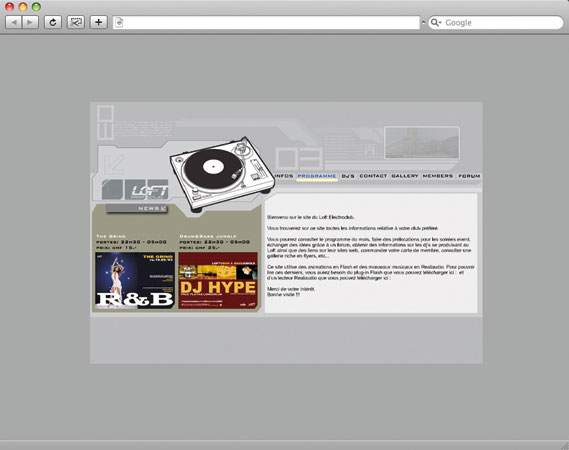Expand the NEWS header arrow
Viewport: 569px width, 450px height.
point(163,209)
